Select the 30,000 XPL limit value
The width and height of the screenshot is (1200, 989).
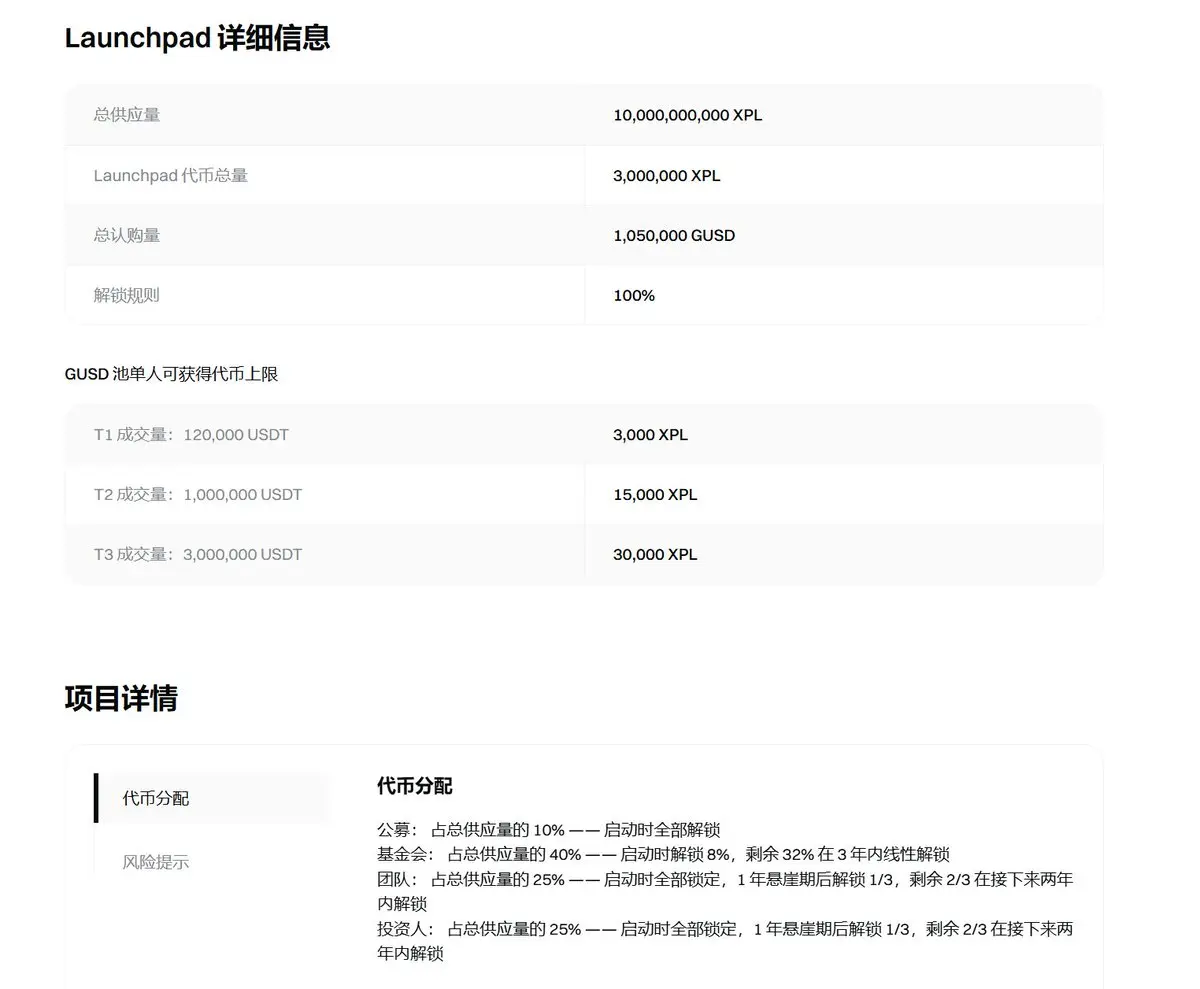(x=655, y=555)
